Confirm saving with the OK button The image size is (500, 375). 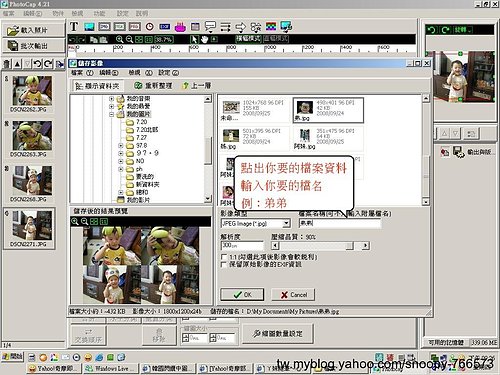coord(242,295)
